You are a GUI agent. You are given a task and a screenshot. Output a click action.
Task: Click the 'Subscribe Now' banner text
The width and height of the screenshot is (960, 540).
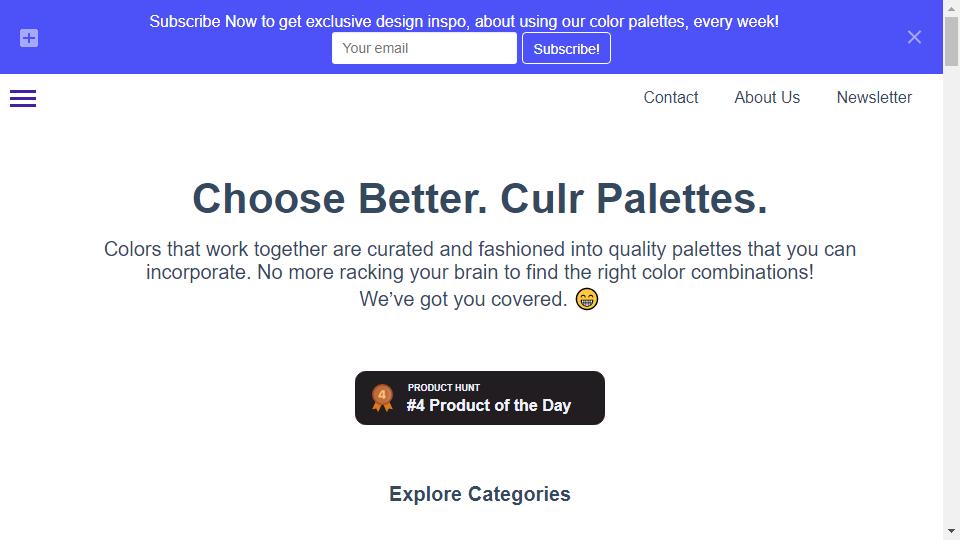tap(464, 21)
